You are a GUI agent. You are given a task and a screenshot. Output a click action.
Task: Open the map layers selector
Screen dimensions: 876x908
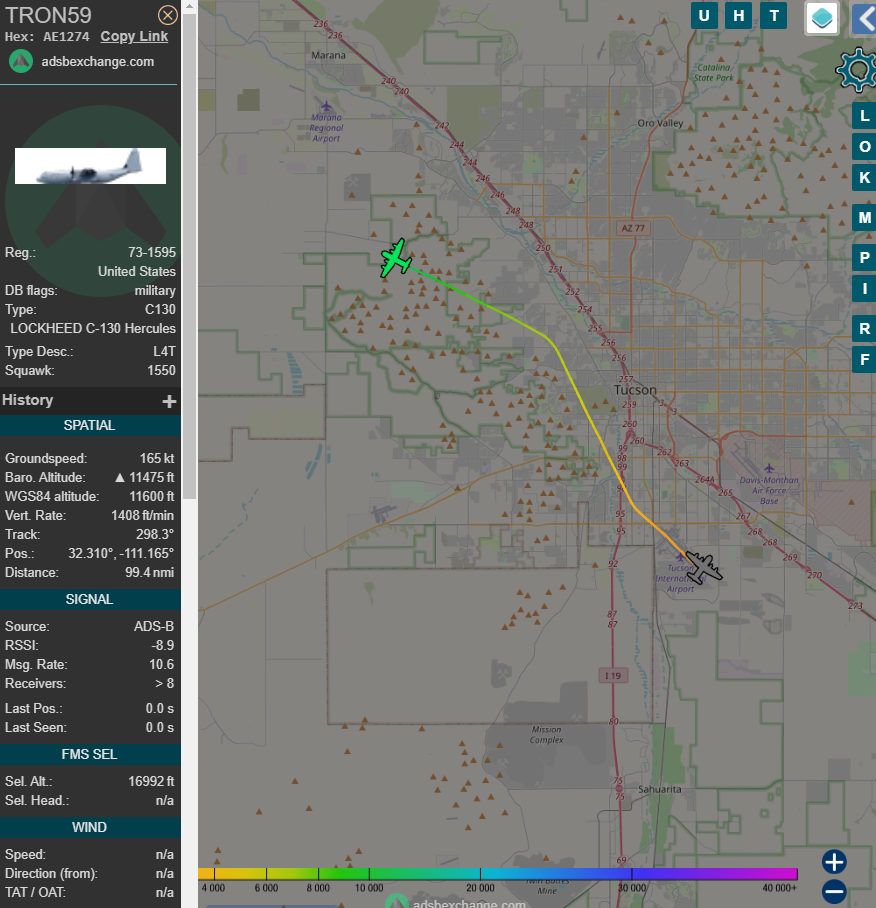click(x=822, y=18)
